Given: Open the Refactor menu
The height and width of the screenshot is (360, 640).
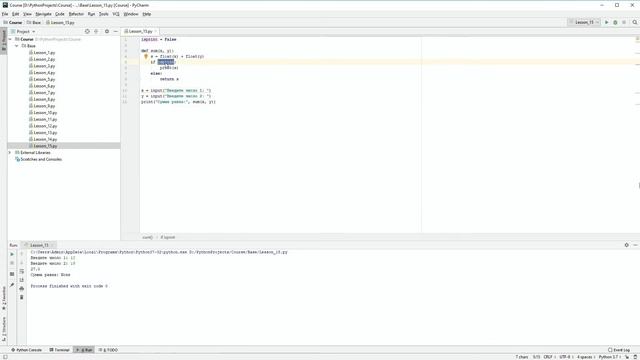Looking at the screenshot, I should click(x=76, y=14).
